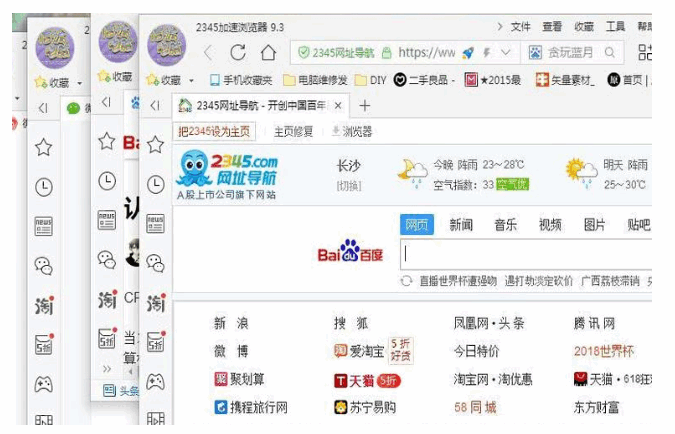This screenshot has height=434, width=675.
Task: Open the 2018世界杯 link
Action: [x=603, y=351]
